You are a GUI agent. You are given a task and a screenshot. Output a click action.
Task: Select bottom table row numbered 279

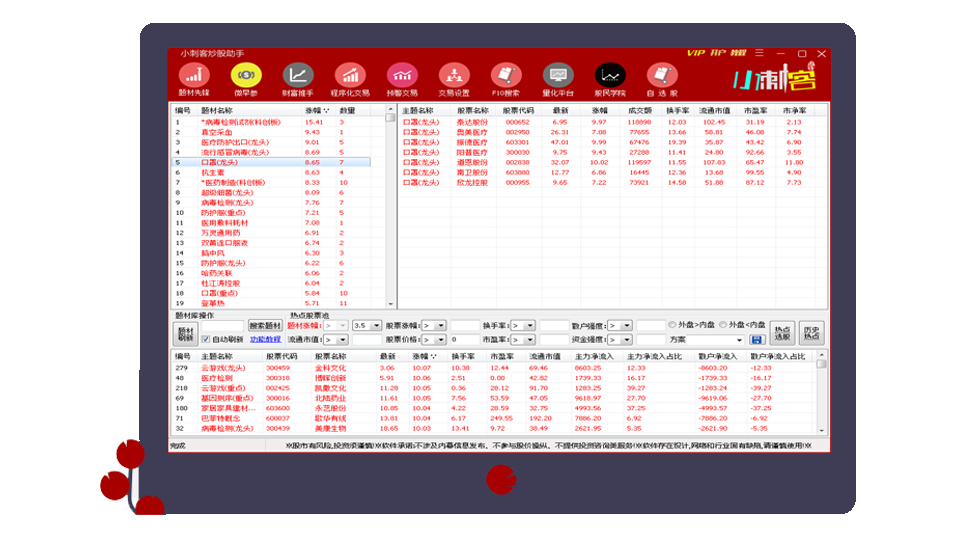494,368
